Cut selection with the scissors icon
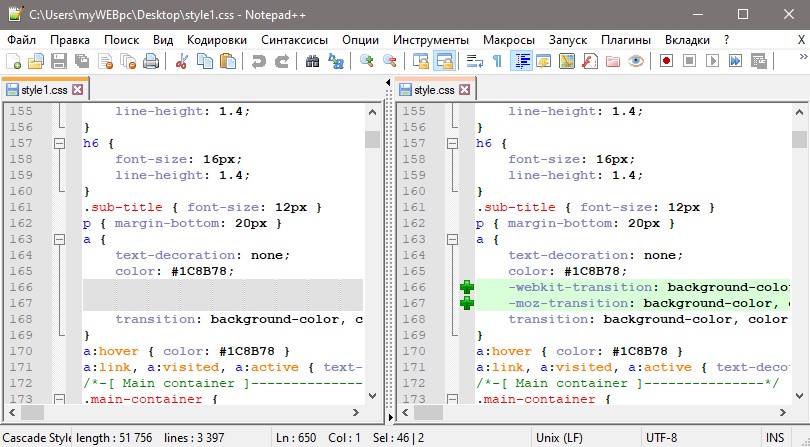Screen dimensions: 810x447 pos(181,61)
